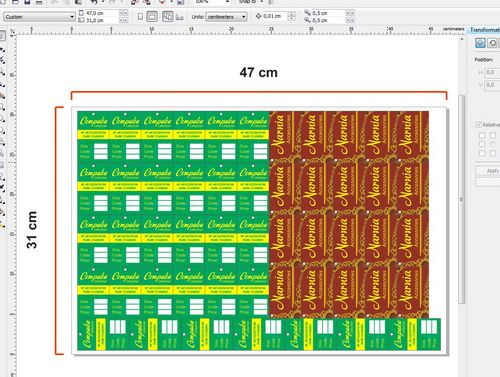
Task: Select Landscape page orientation icon
Action: coord(152,16)
